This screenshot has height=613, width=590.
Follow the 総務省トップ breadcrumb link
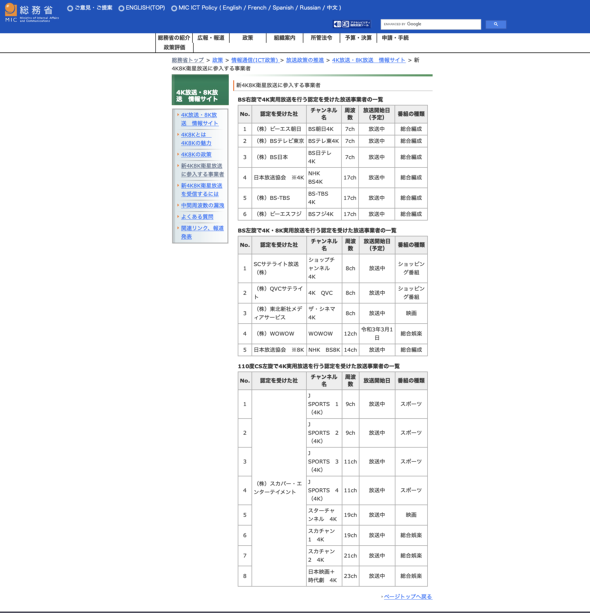(188, 60)
